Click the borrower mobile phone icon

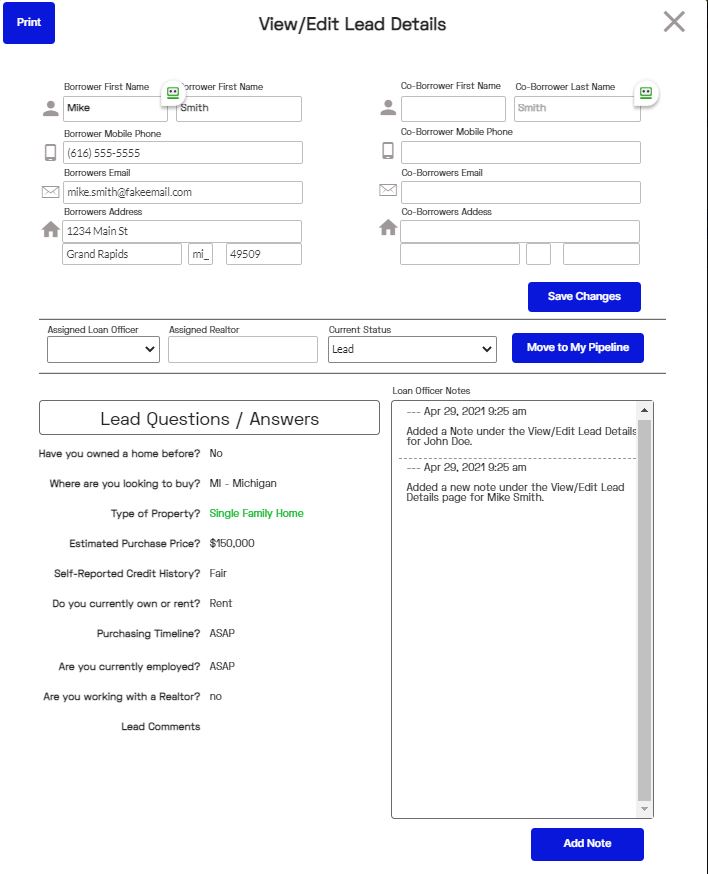tap(50, 153)
